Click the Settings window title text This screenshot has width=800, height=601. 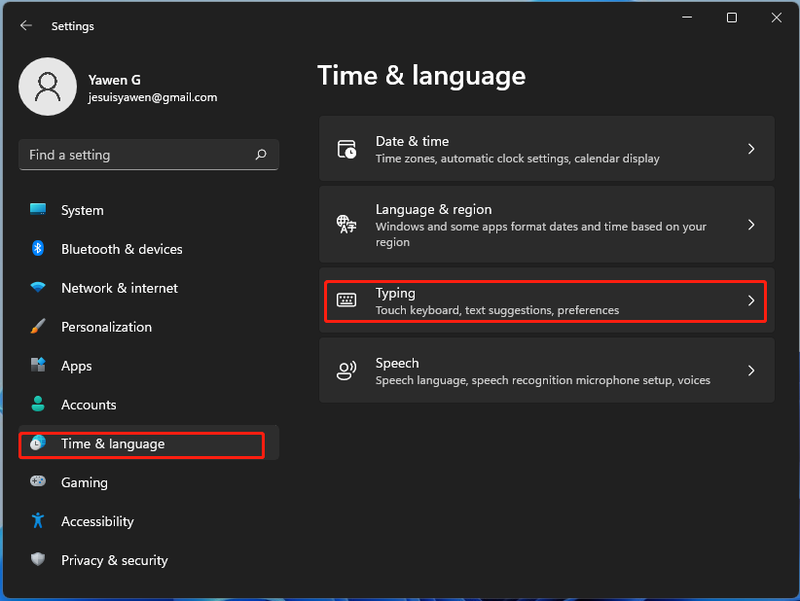[72, 26]
